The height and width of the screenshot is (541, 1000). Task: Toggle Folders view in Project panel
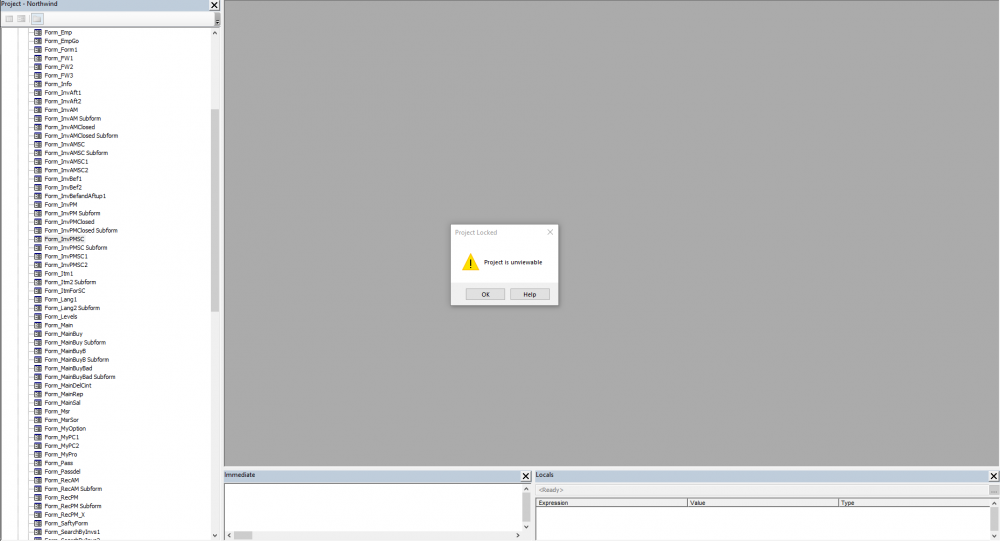[37, 19]
